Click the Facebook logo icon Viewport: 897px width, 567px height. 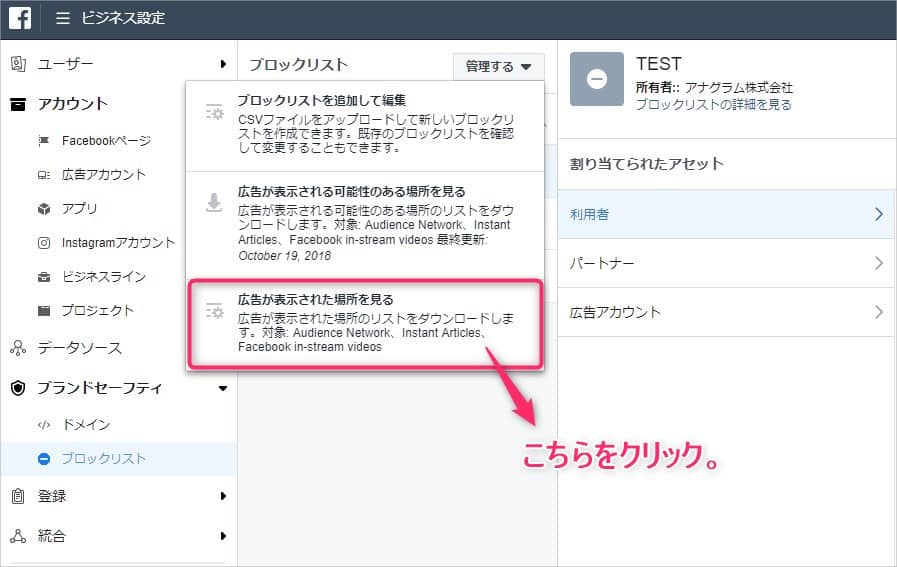[x=19, y=18]
